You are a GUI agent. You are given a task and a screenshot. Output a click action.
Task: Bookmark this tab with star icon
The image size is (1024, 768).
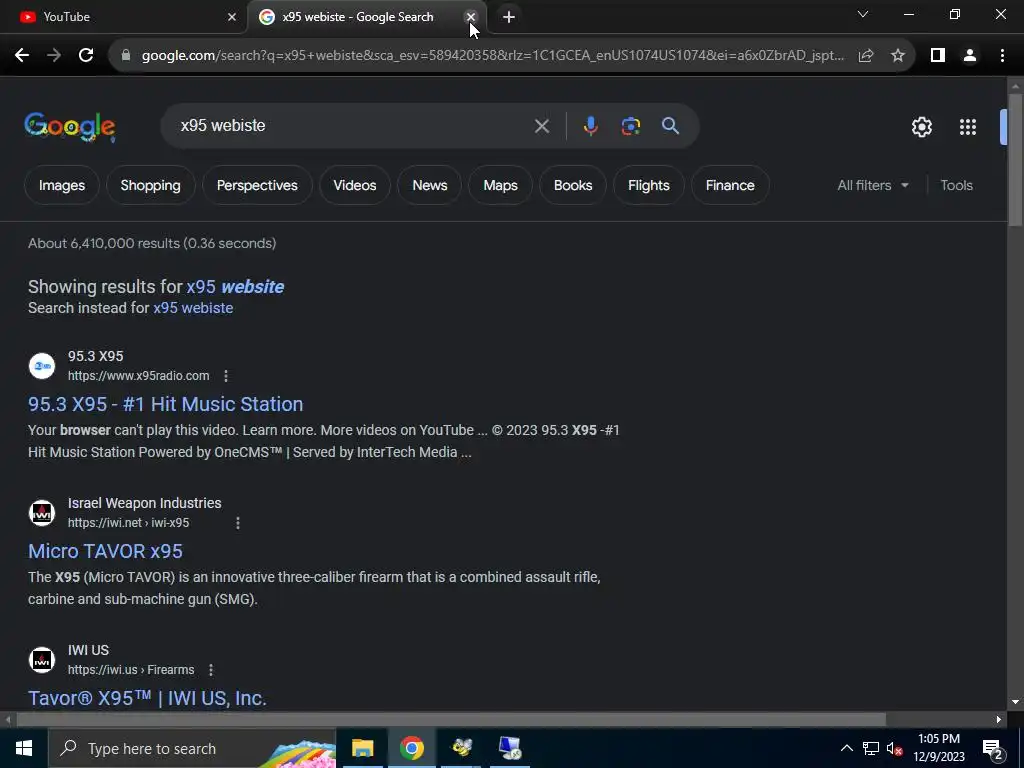coord(898,56)
